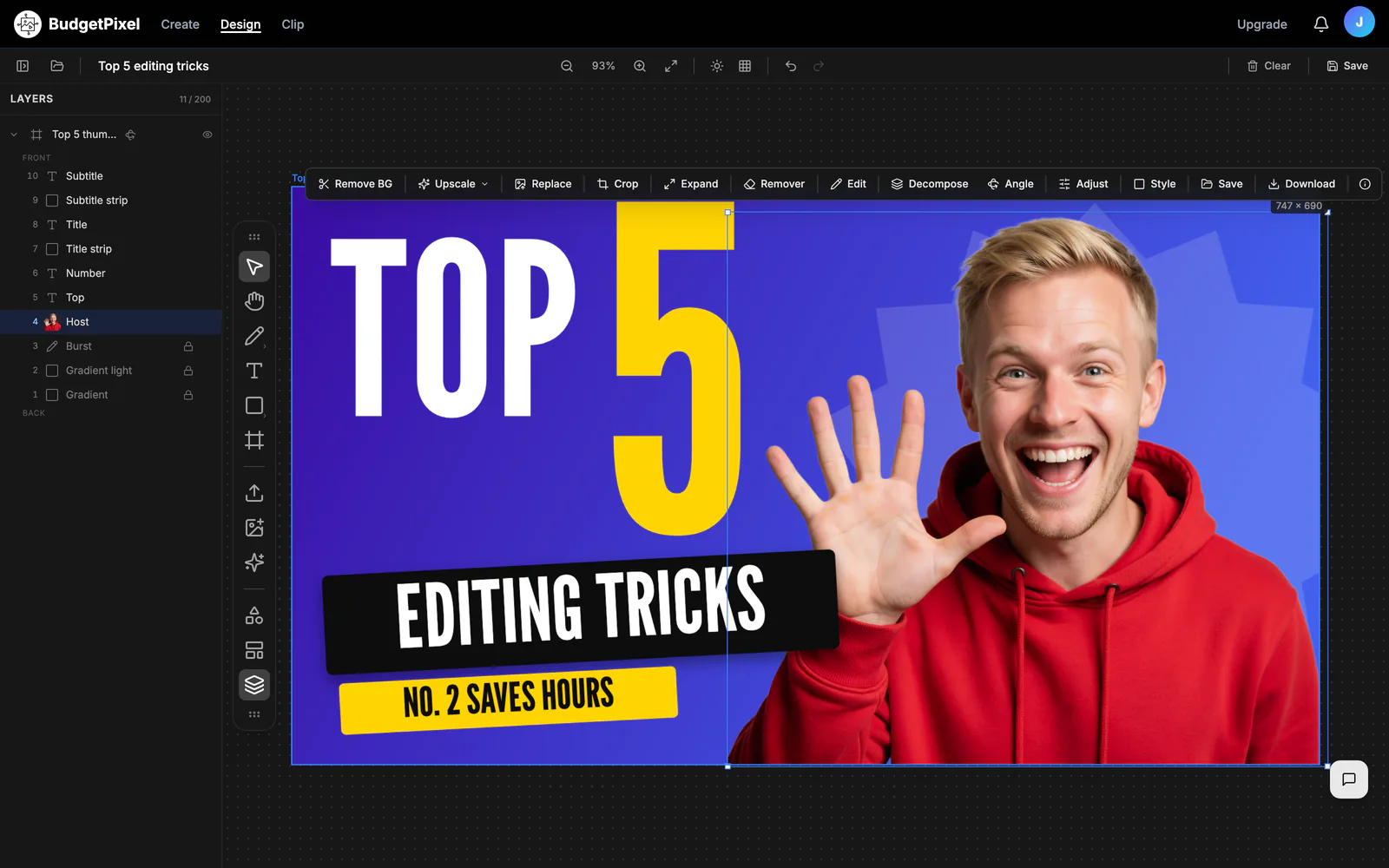Collapse the Top 5 thumbnail frame group
The width and height of the screenshot is (1389, 868).
pos(14,135)
